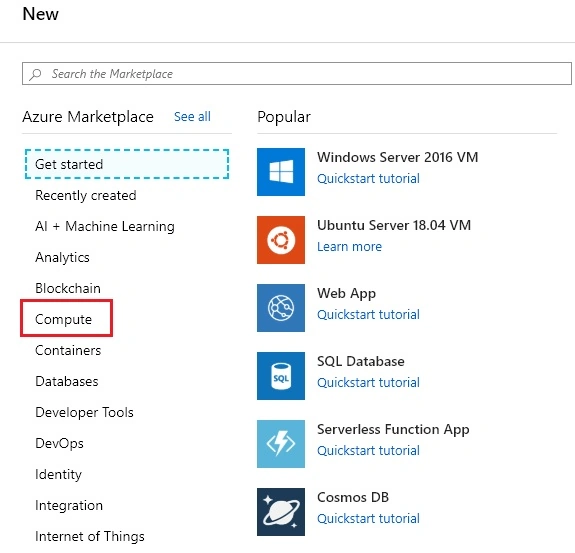This screenshot has height=553, width=575.
Task: Click the Web App globe icon
Action: tap(281, 308)
